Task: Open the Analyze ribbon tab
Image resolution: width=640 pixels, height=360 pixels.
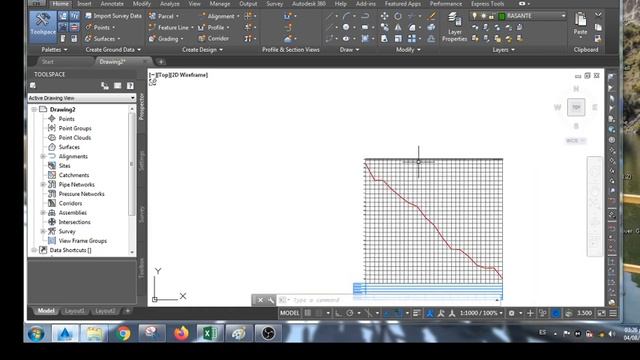Action: coord(170,4)
